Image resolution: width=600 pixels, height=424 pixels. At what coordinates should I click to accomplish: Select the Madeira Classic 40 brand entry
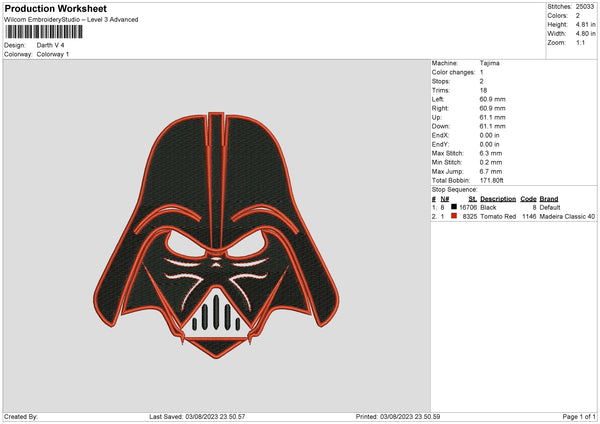point(567,217)
